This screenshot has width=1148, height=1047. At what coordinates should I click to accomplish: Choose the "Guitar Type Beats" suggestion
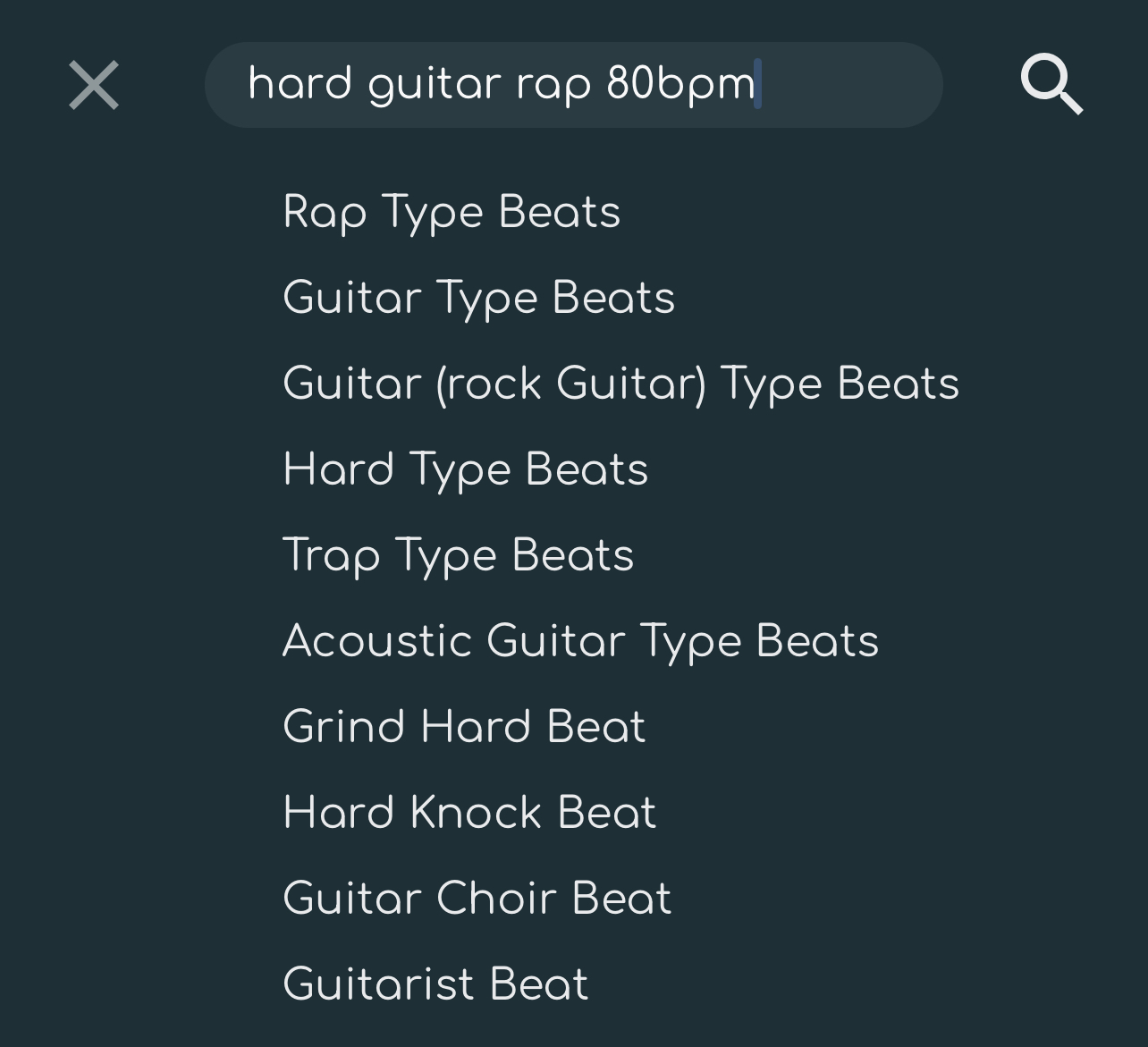point(478,298)
